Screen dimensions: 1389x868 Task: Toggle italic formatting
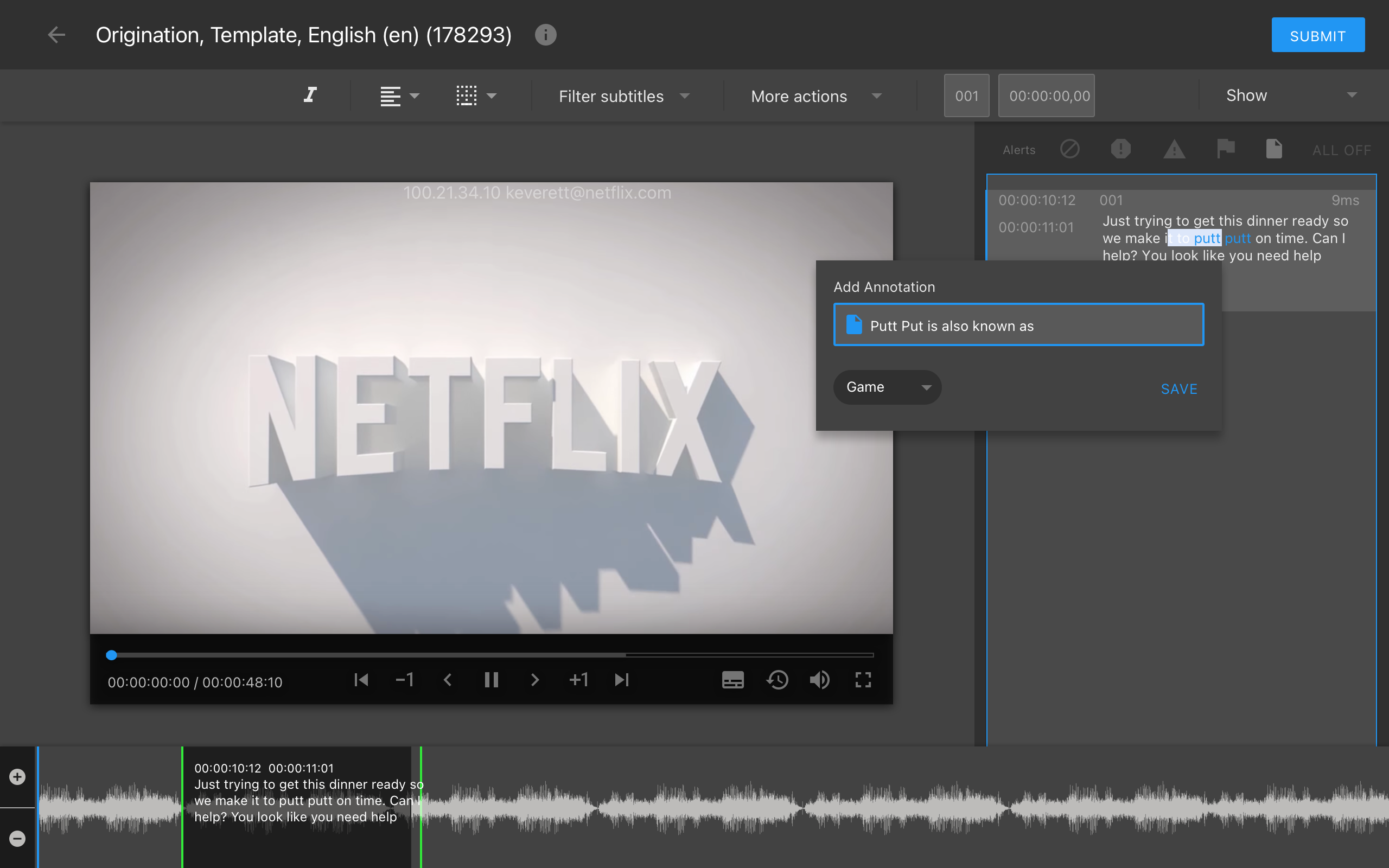[x=310, y=95]
